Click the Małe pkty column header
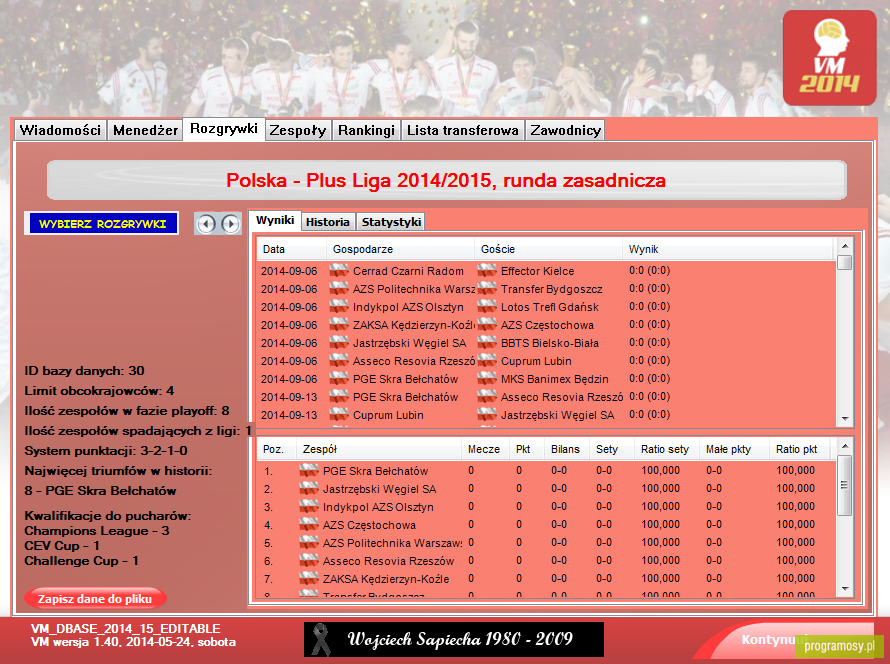Screen dimensions: 890x664 pyautogui.click(x=734, y=449)
